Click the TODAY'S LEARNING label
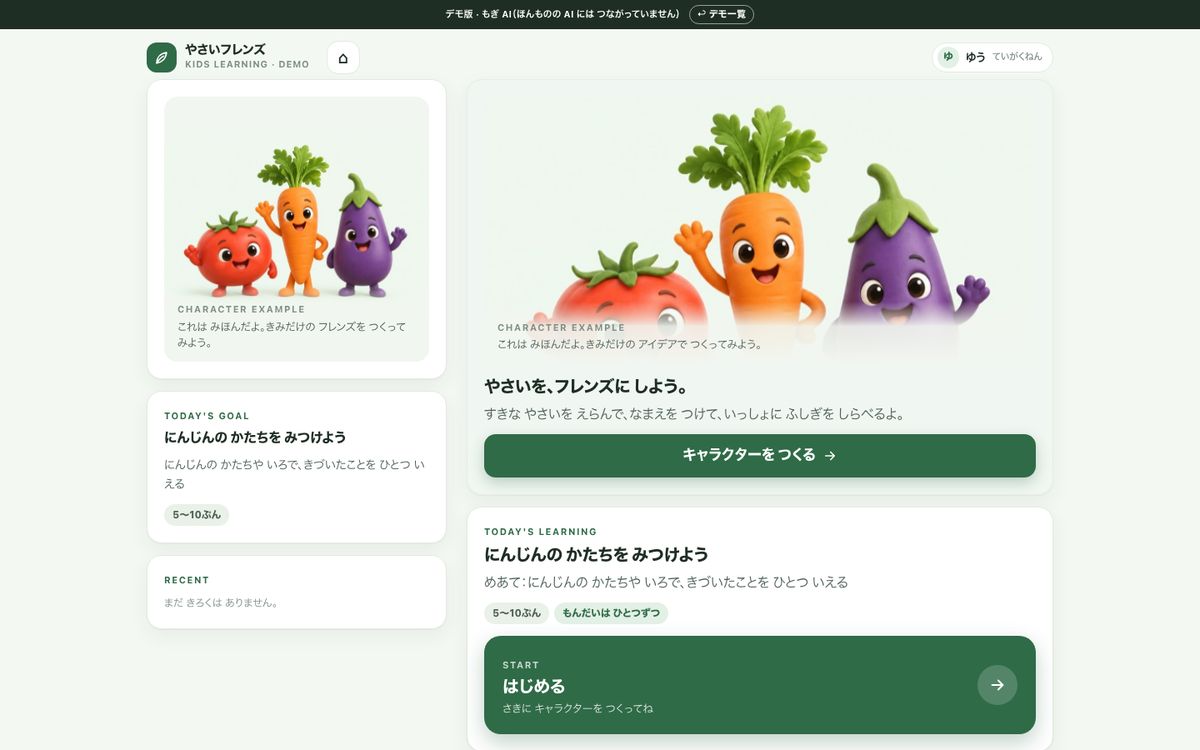Image resolution: width=1200 pixels, height=750 pixels. point(541,532)
